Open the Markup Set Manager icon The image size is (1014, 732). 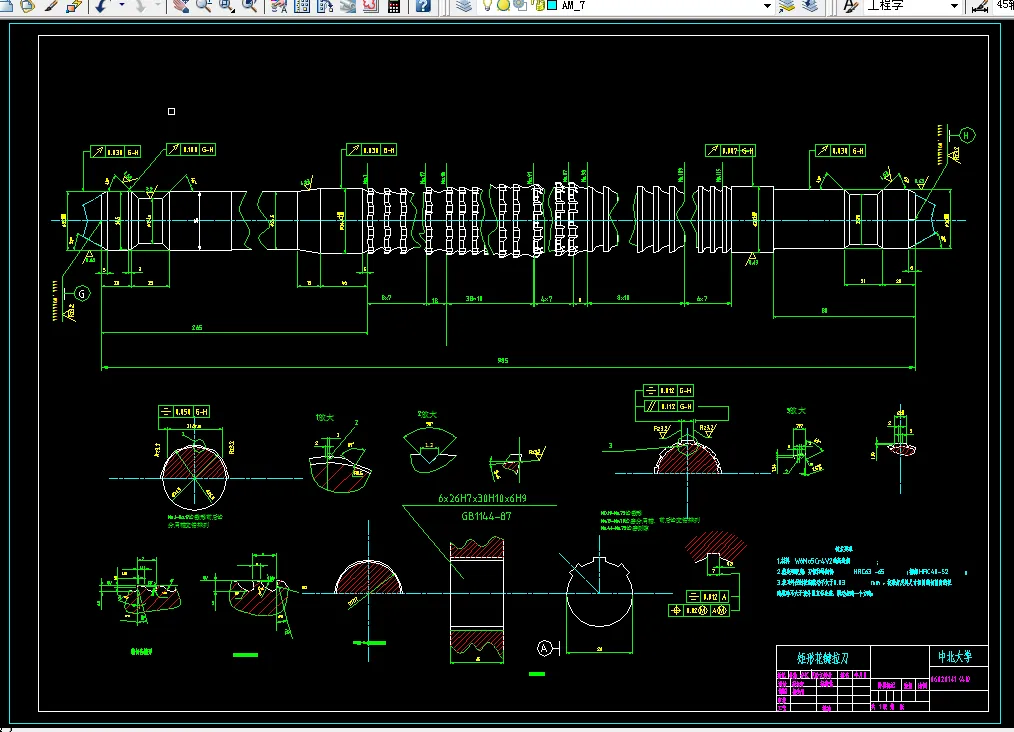coord(370,6)
